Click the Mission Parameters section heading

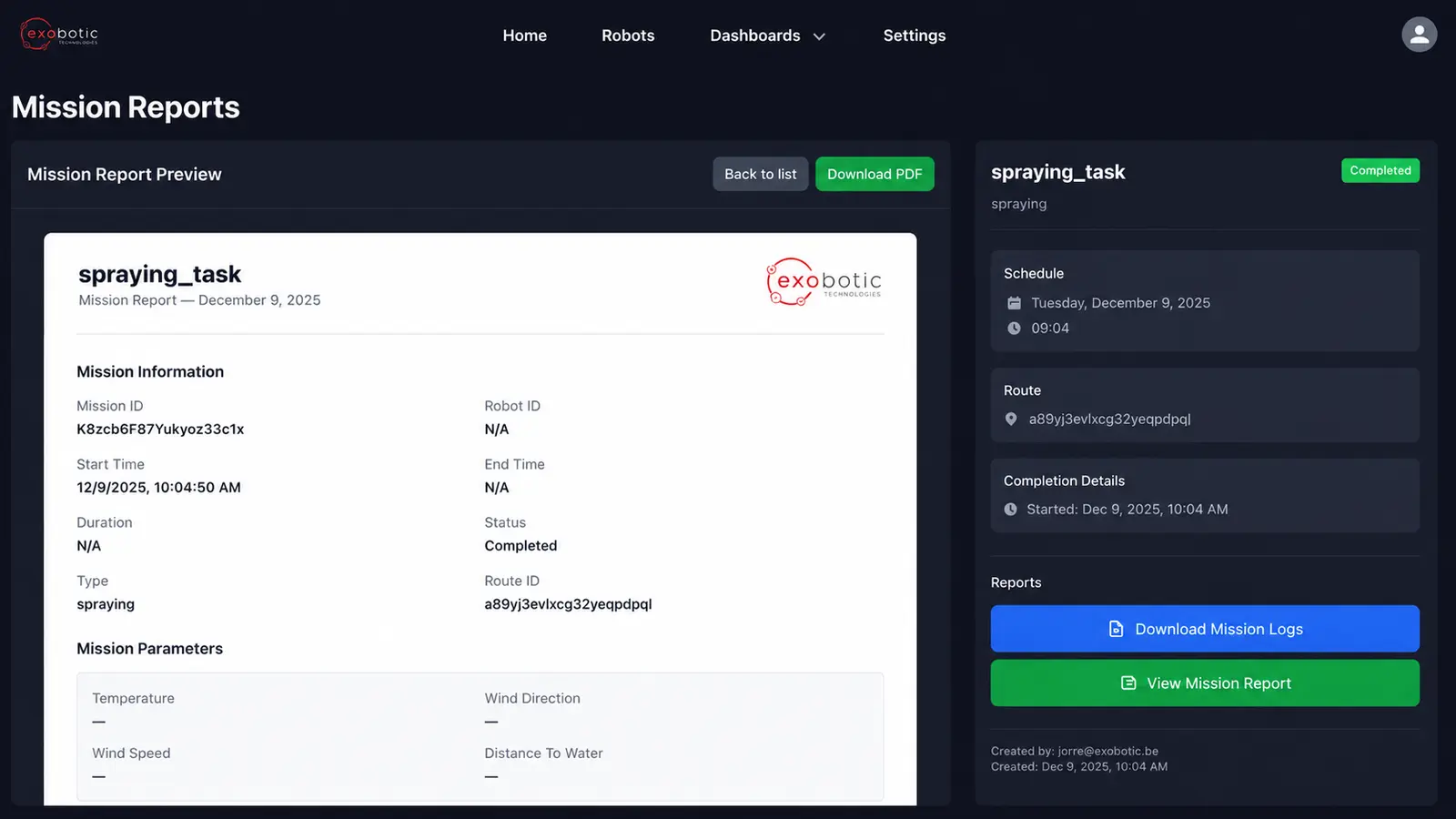pyautogui.click(x=149, y=649)
